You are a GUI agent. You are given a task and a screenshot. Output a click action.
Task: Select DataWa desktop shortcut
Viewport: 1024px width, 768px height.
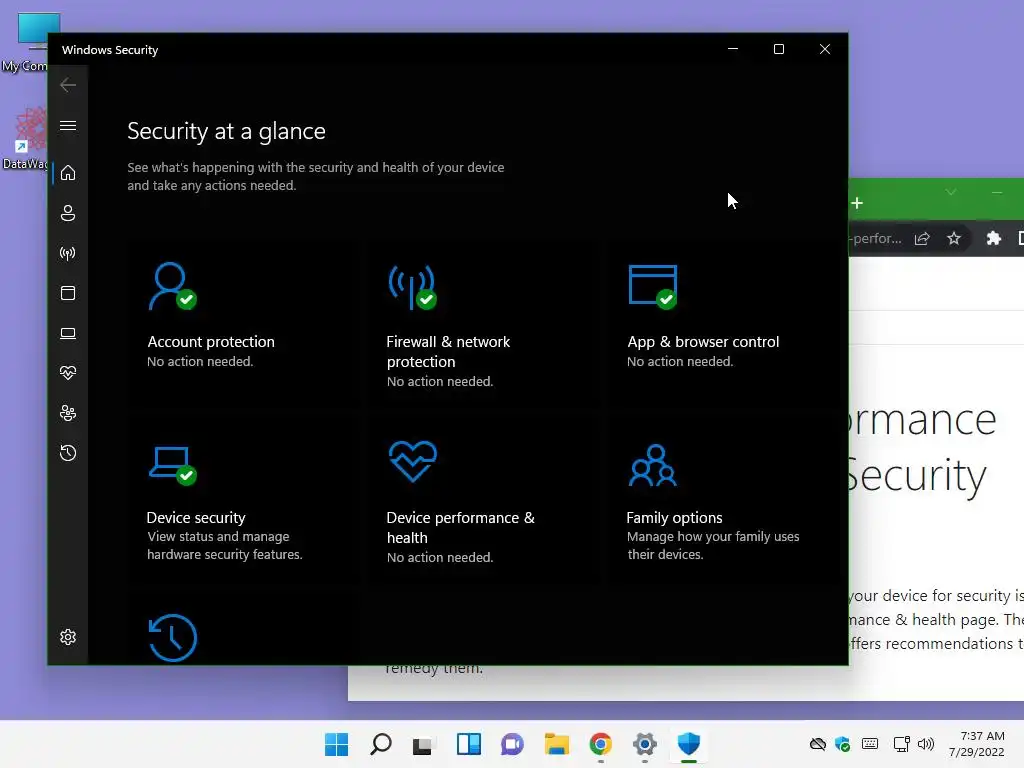point(25,140)
